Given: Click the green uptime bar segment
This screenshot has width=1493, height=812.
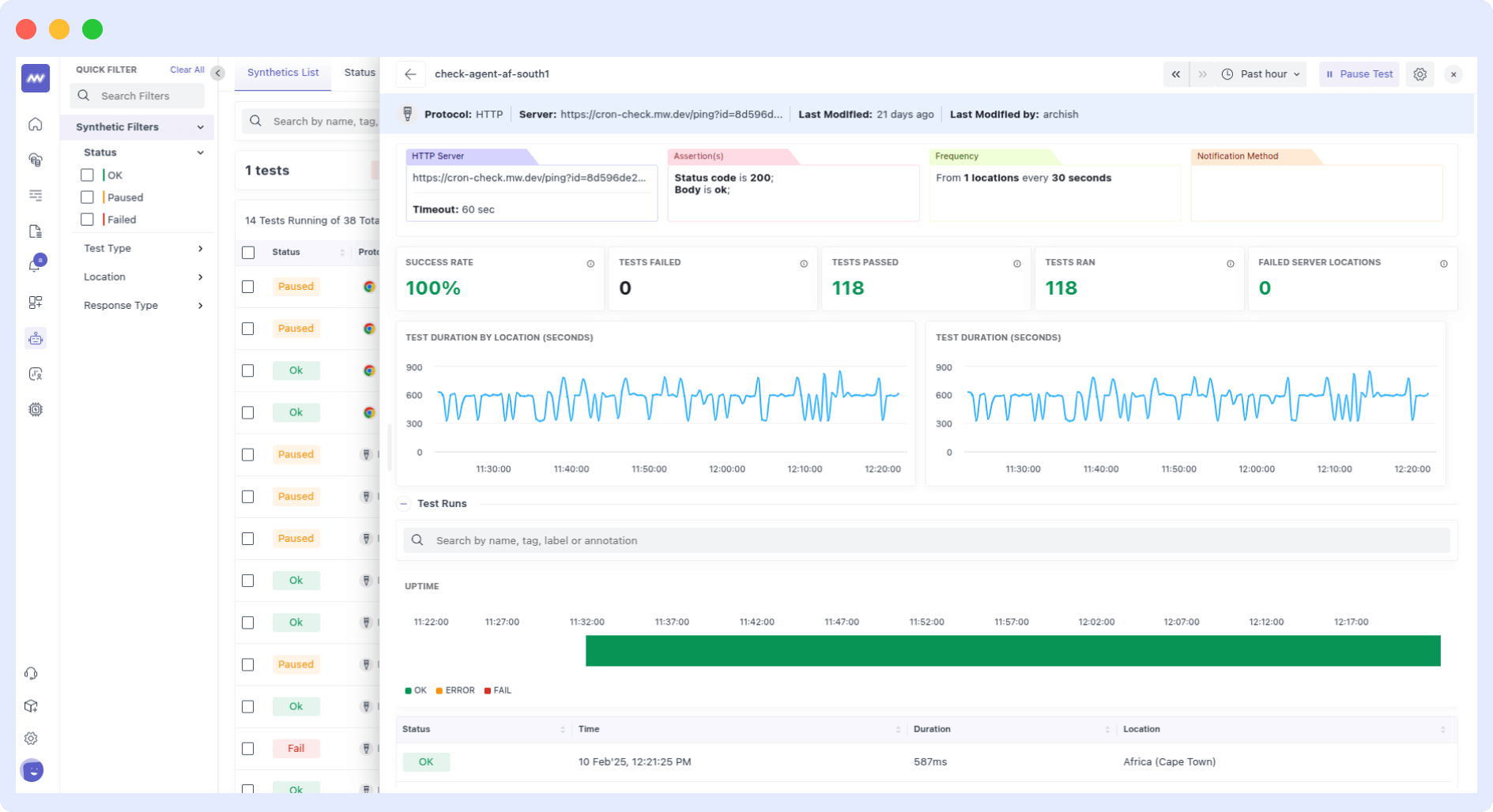Looking at the screenshot, I should pos(1012,650).
